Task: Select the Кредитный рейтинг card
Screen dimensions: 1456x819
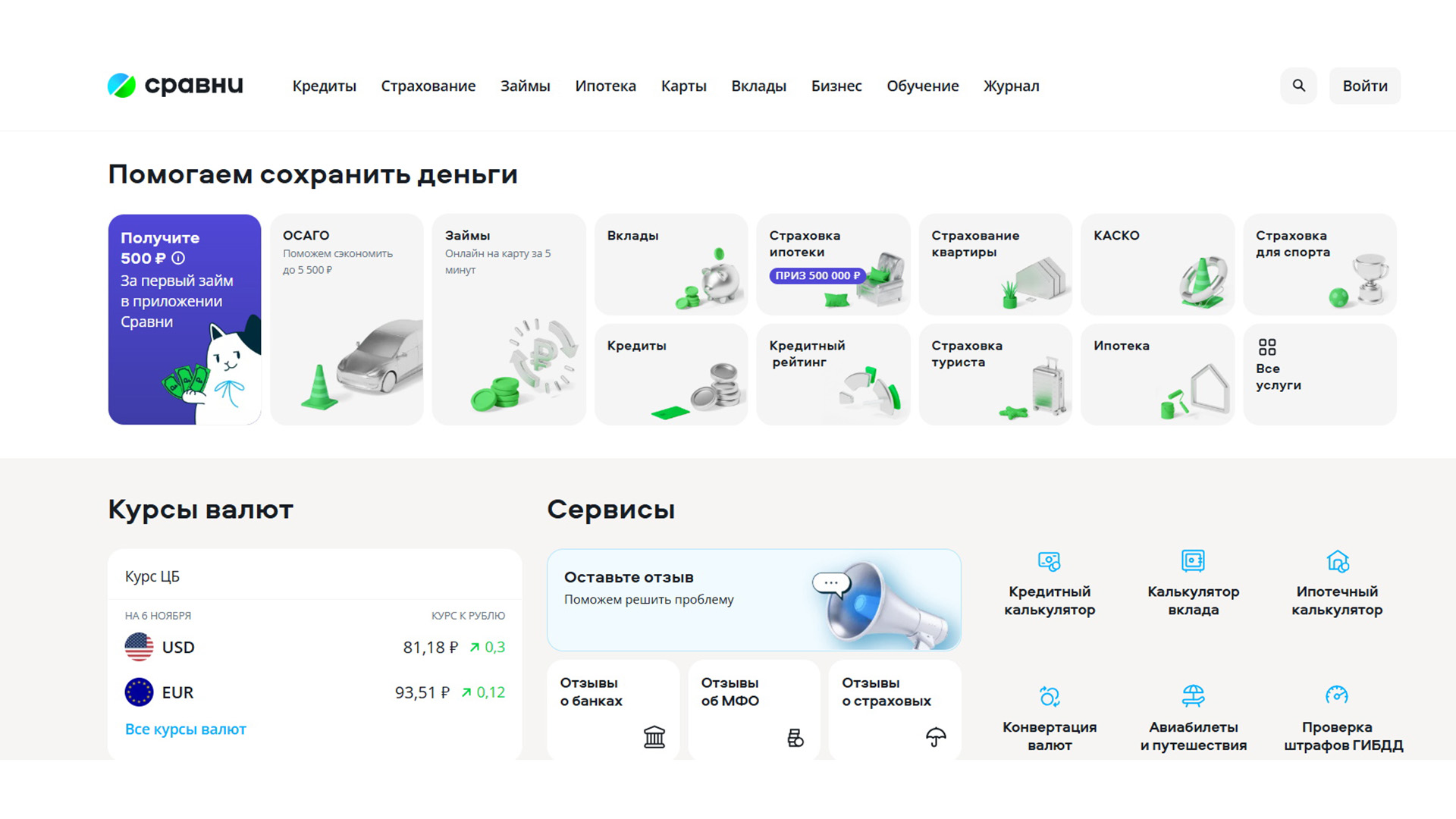Action: coord(833,374)
